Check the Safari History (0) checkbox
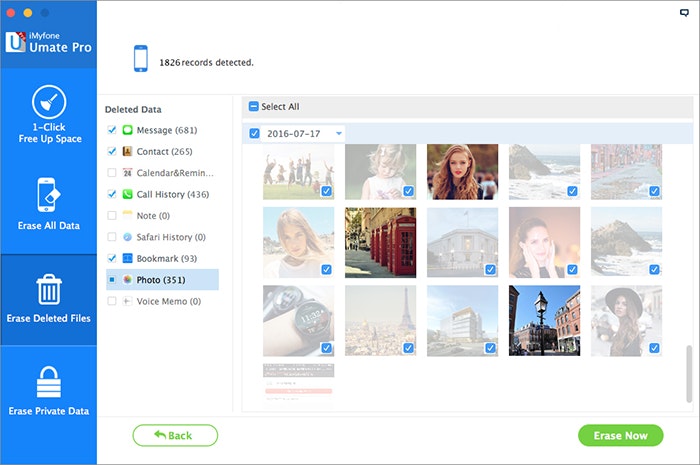The width and height of the screenshot is (700, 465). 112,237
